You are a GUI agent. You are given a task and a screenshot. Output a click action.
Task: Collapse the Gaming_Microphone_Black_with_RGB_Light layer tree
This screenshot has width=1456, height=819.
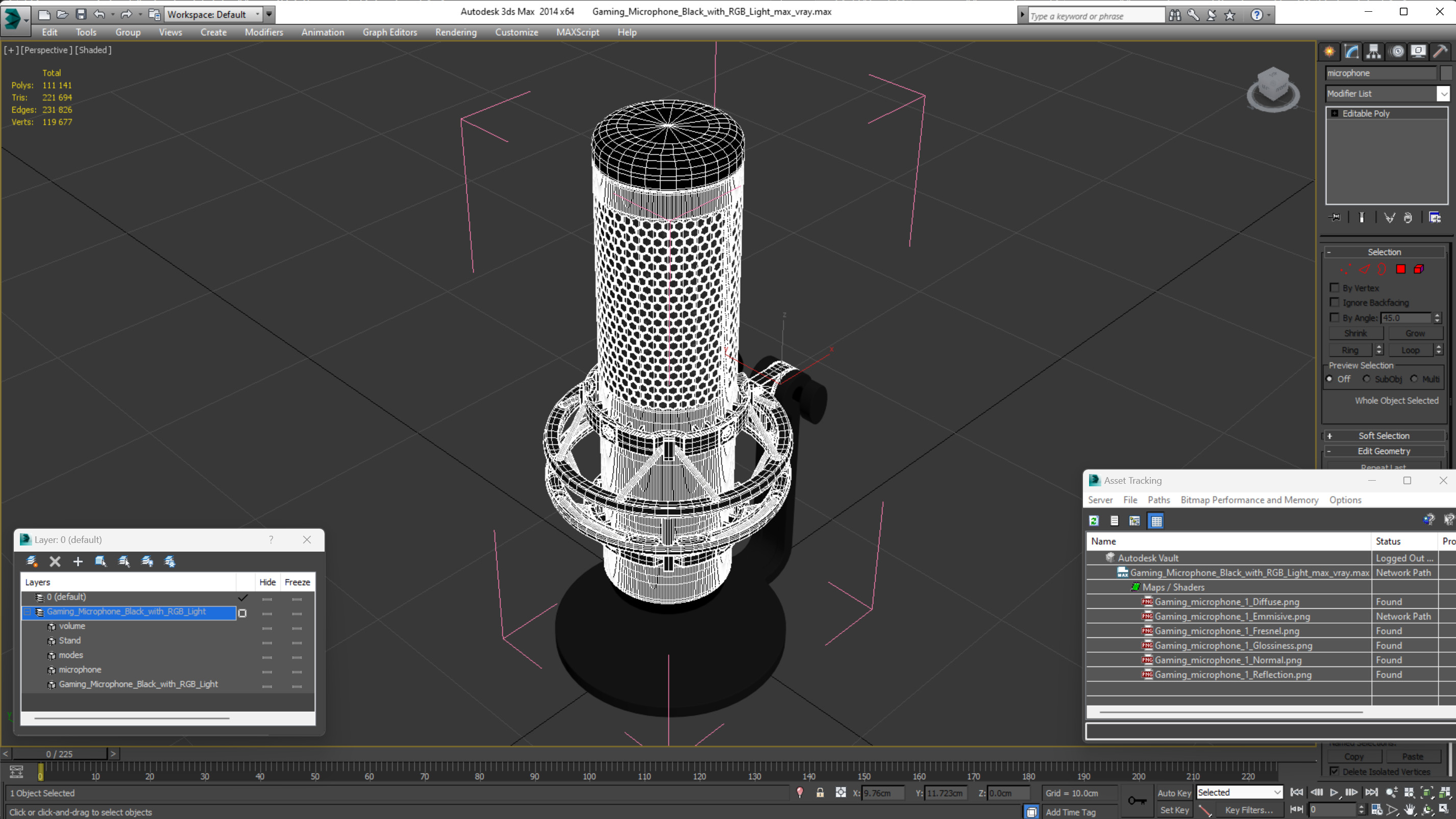pos(27,612)
